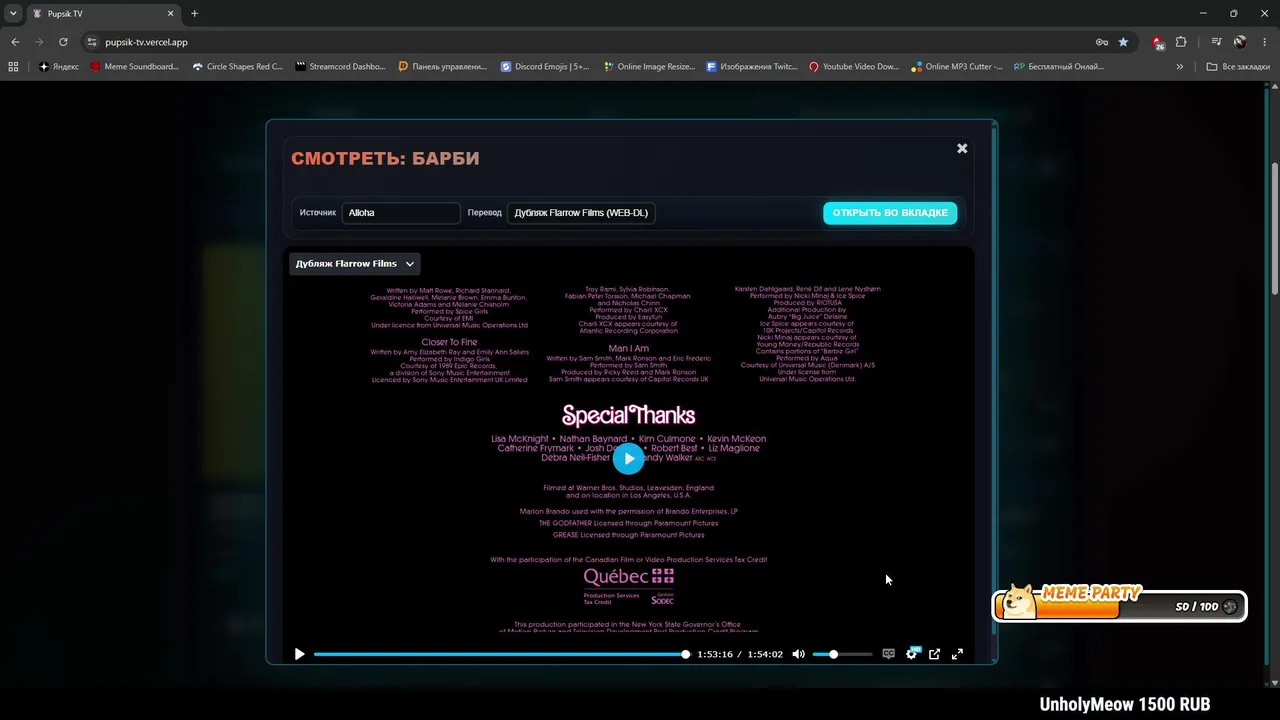Seek on the video progress bar
Image resolution: width=1280 pixels, height=720 pixels.
pyautogui.click(x=501, y=654)
